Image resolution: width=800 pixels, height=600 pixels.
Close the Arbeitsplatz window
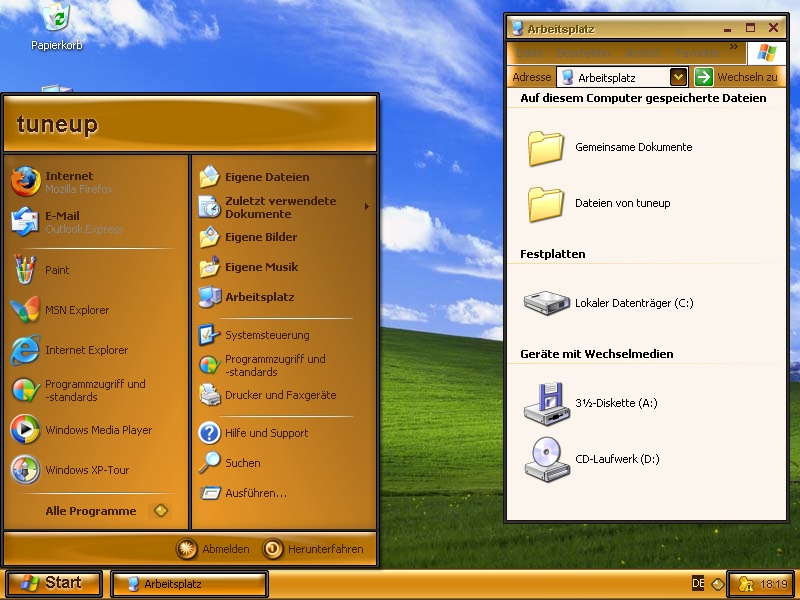[773, 28]
